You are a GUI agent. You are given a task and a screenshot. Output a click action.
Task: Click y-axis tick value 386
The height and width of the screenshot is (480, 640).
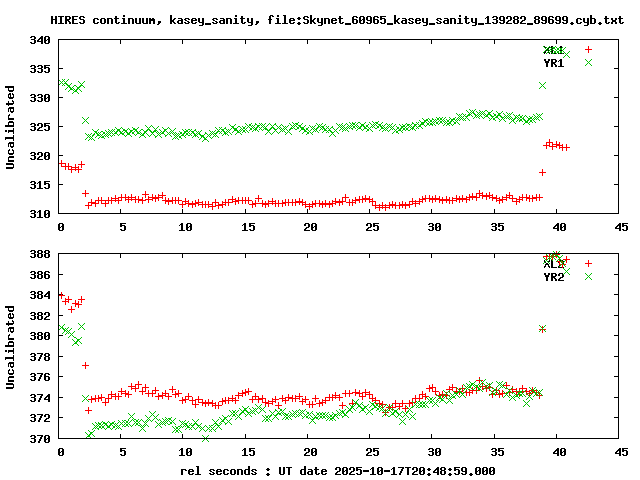(x=40, y=275)
